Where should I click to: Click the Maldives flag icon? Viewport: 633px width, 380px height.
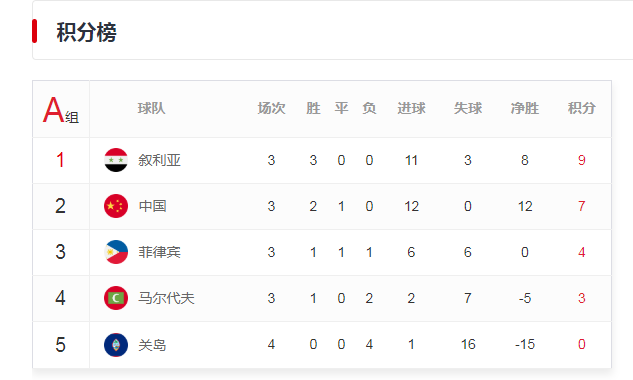tap(116, 298)
